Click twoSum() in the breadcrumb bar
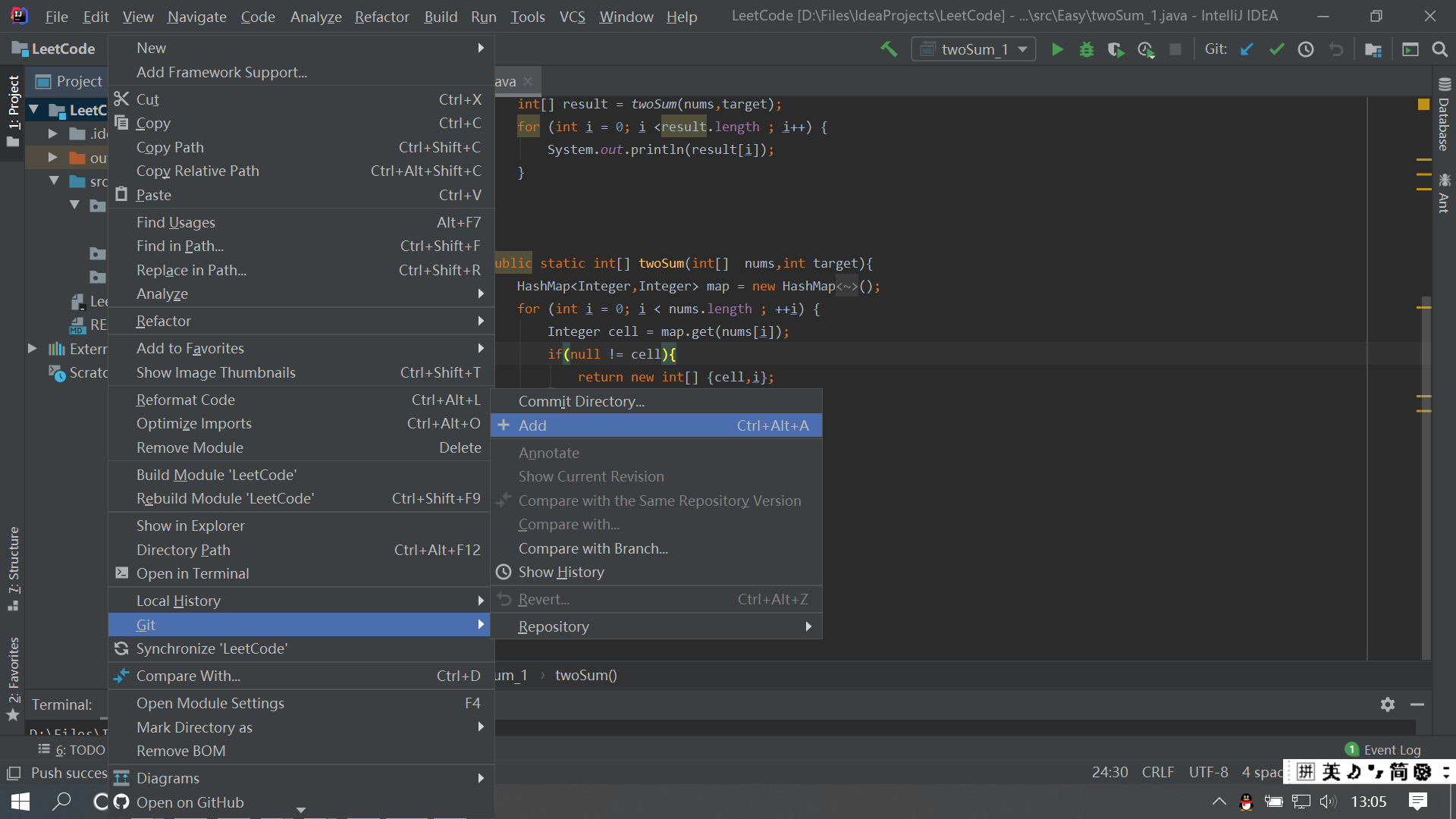Viewport: 1456px width, 819px height. 586,675
